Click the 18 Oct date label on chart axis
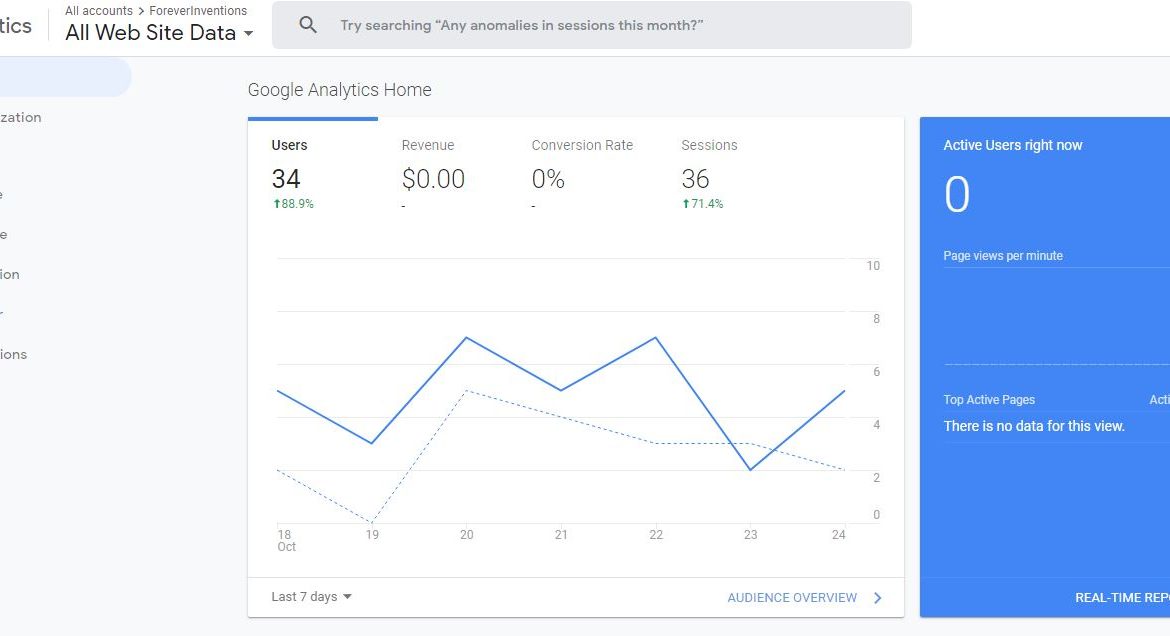Viewport: 1170px width, 636px height. pos(286,540)
